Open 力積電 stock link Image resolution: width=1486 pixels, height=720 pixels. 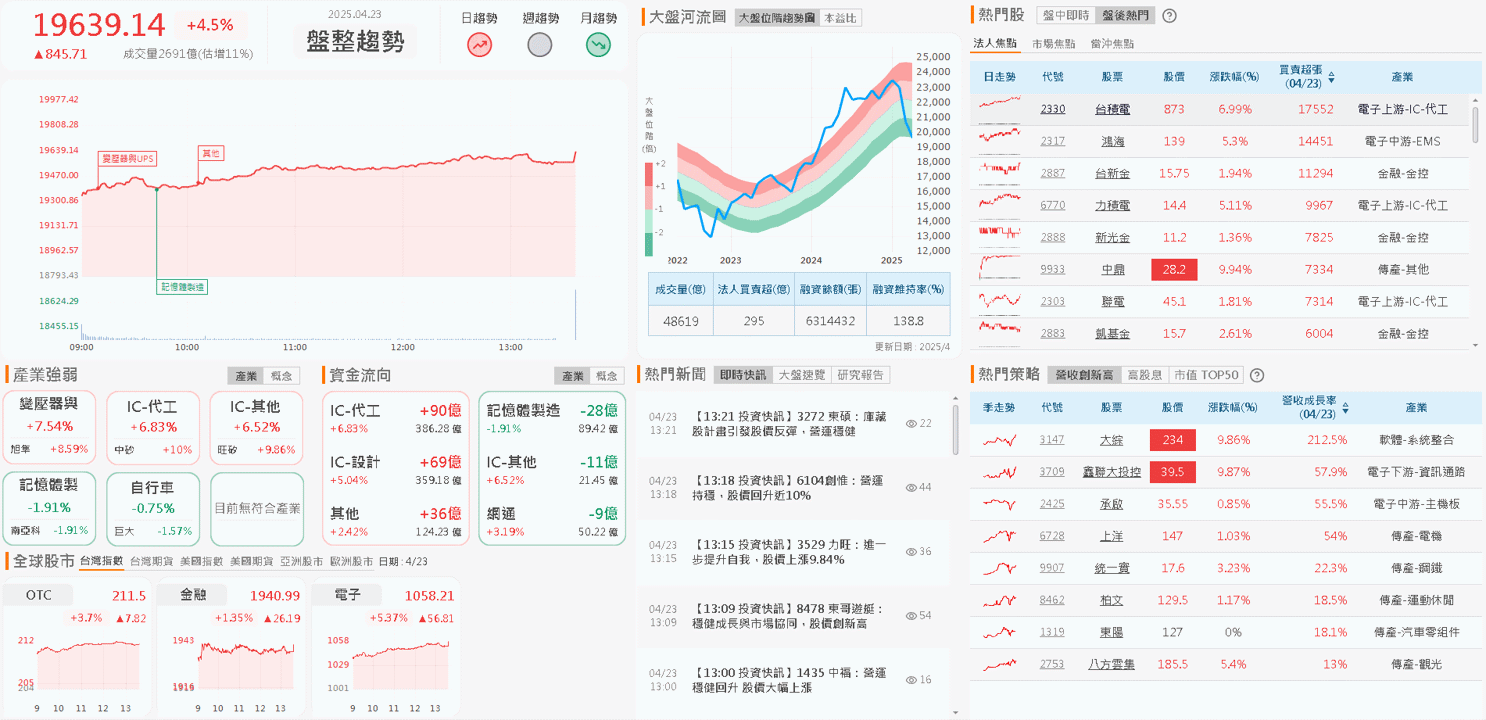pos(1112,205)
